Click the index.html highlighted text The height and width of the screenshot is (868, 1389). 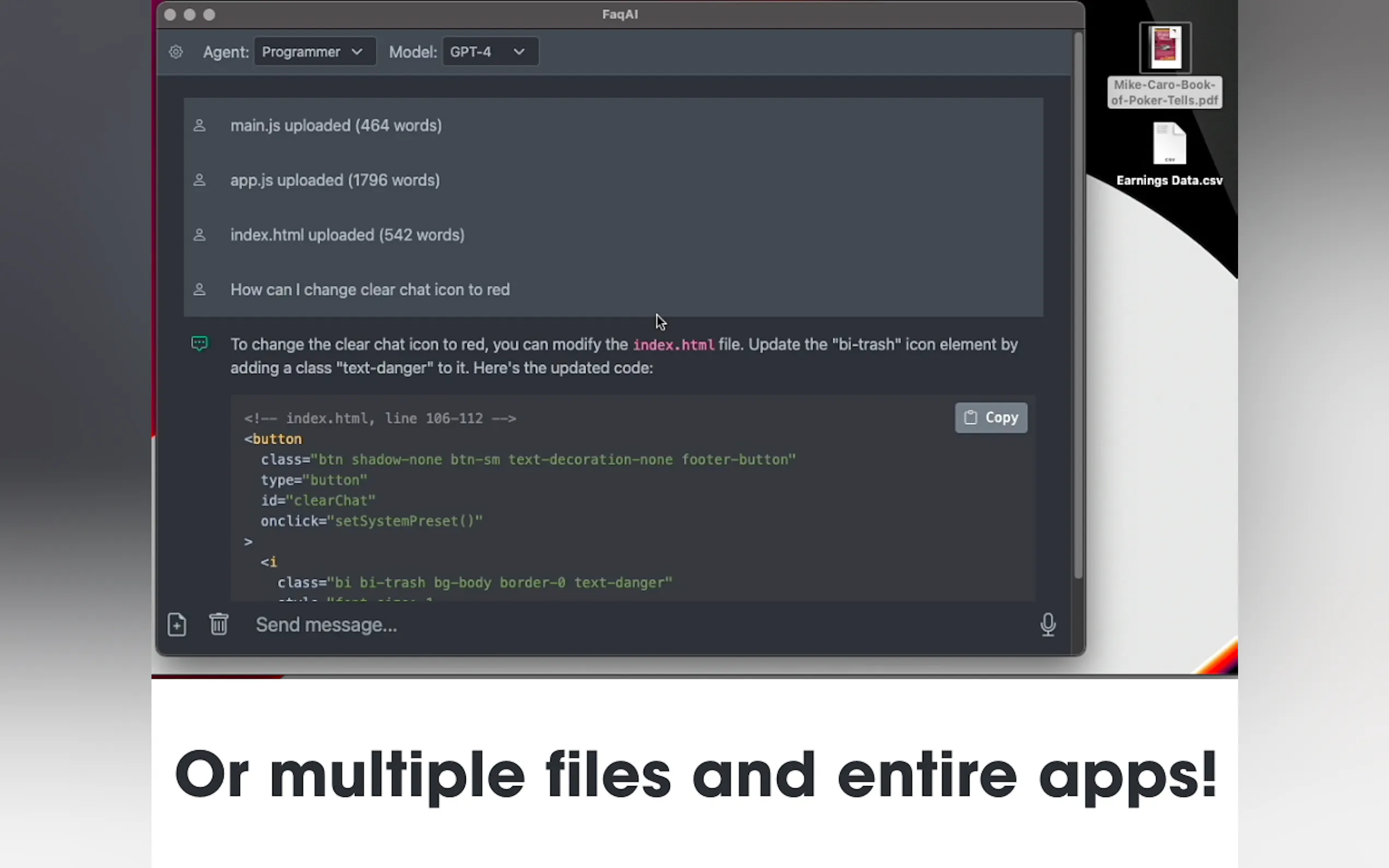(x=674, y=345)
